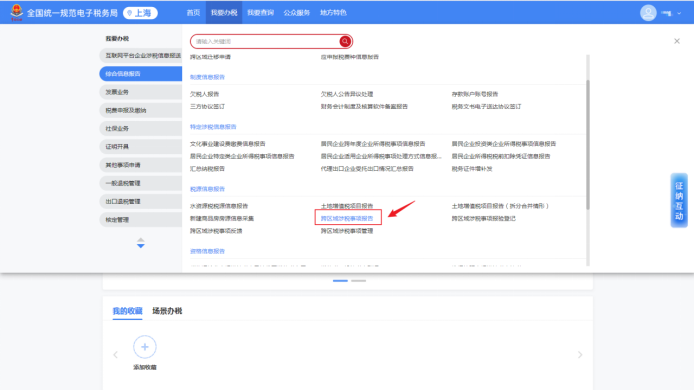Open the 土地增值税项目报告 link

pyautogui.click(x=347, y=206)
